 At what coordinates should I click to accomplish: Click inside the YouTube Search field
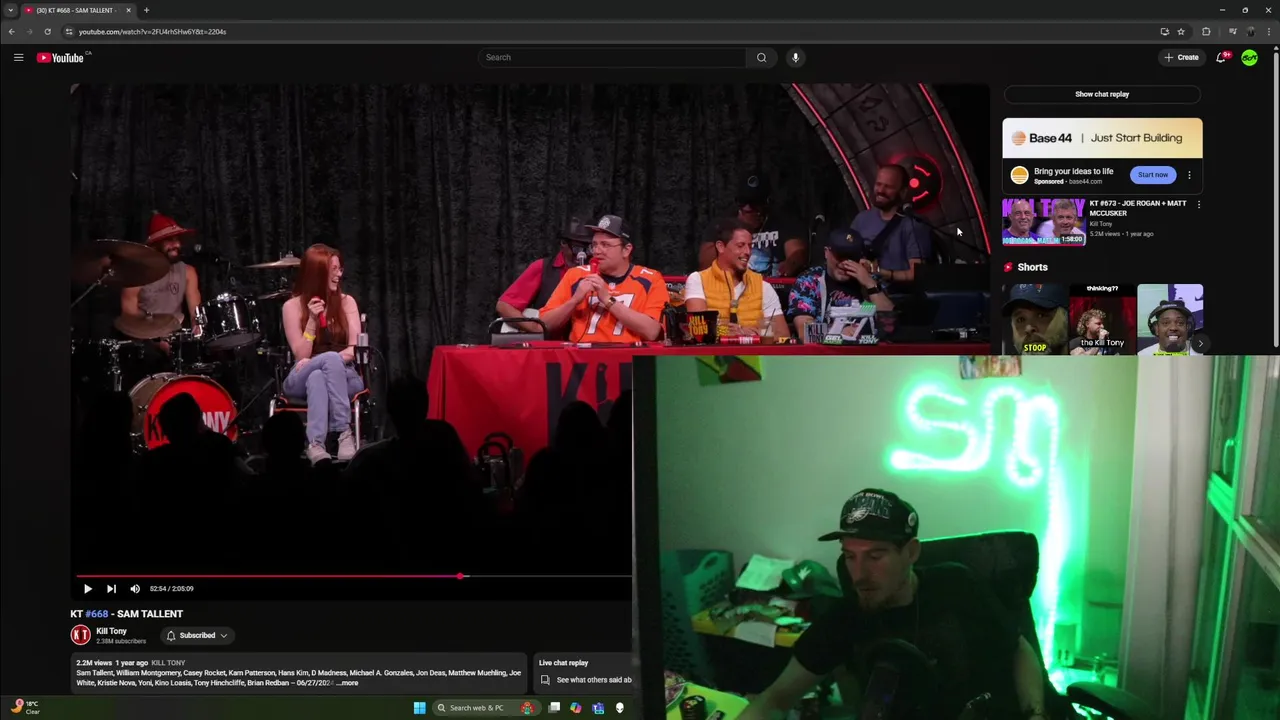point(612,57)
